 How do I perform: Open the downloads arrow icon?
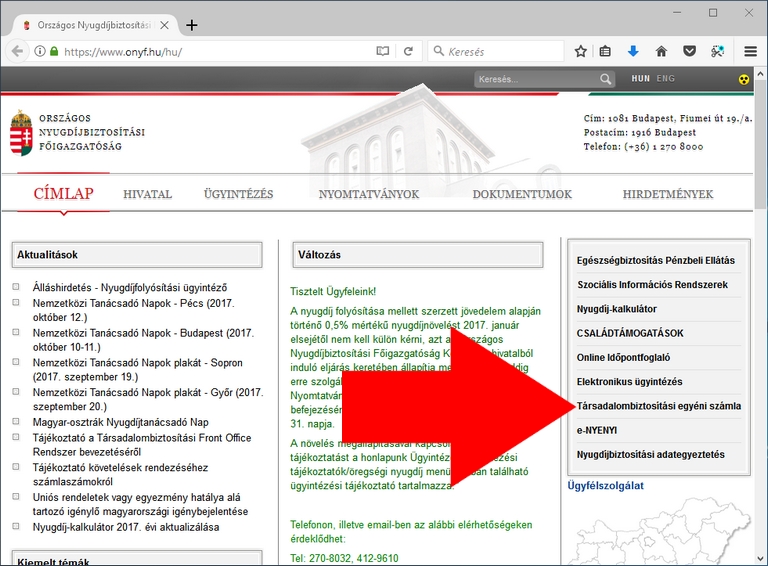pos(633,51)
